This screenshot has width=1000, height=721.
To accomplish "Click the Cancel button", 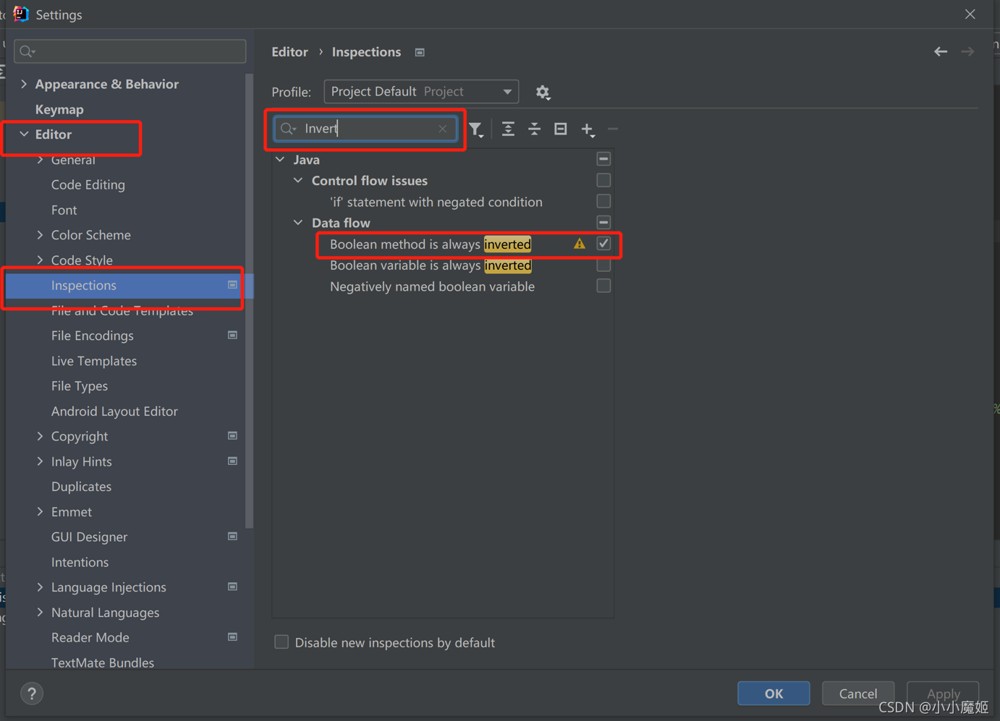I will coord(858,693).
